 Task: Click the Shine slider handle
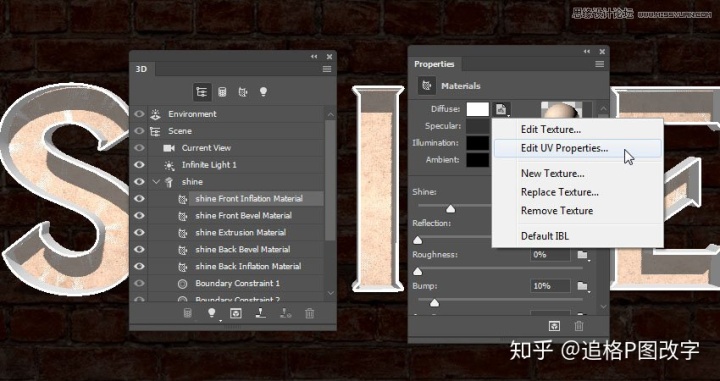pos(451,209)
